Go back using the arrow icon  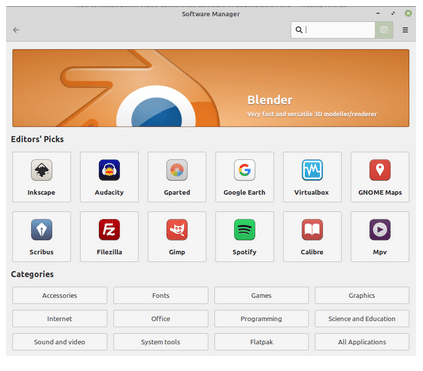pos(16,30)
